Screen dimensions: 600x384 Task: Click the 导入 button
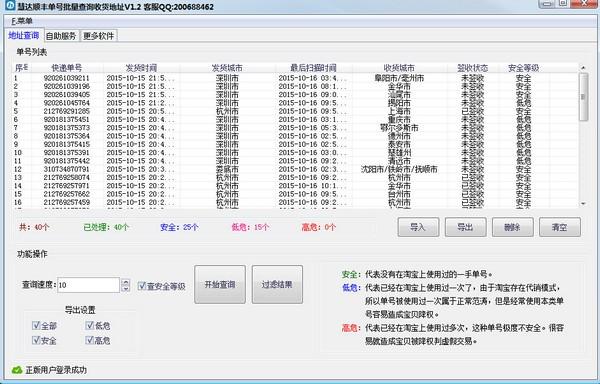[418, 227]
